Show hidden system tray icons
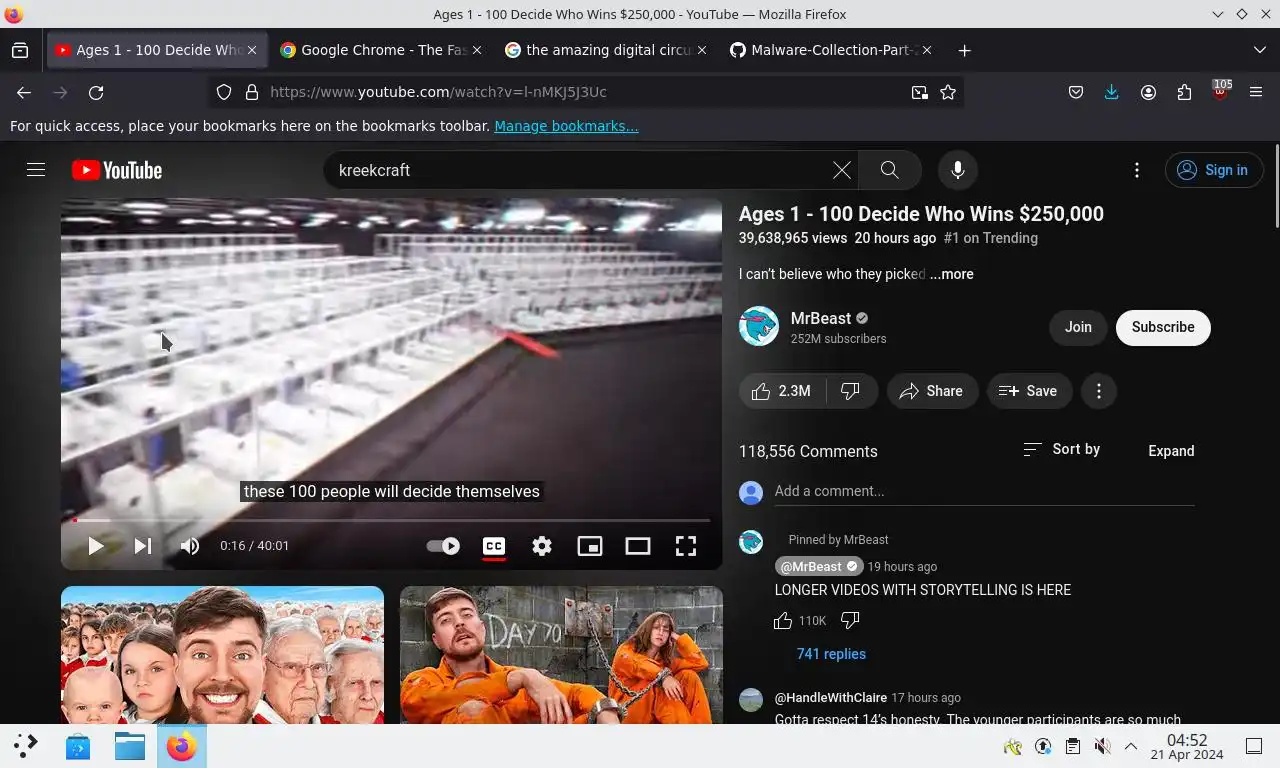This screenshot has width=1280, height=768. [1131, 746]
